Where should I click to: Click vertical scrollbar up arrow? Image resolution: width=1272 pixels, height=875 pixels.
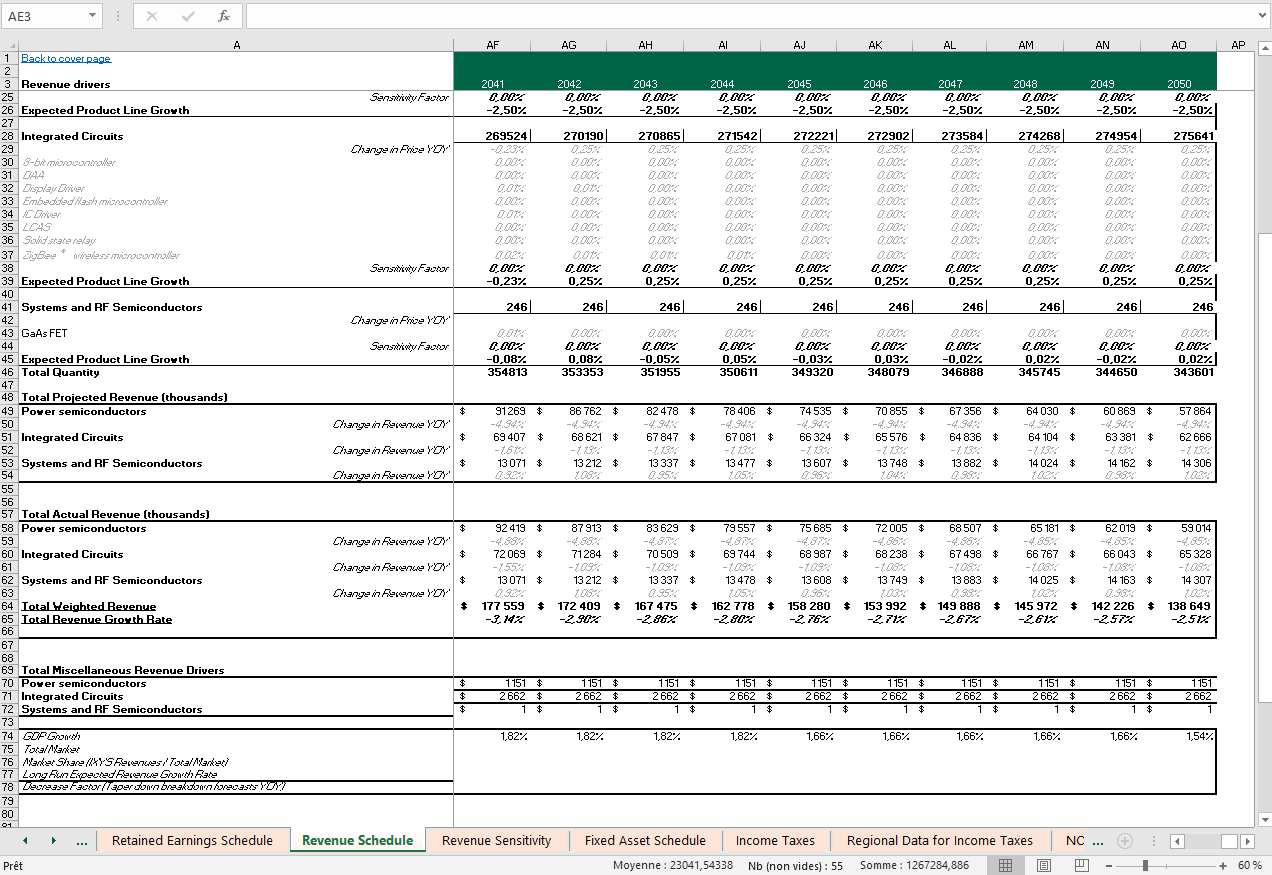point(1264,46)
